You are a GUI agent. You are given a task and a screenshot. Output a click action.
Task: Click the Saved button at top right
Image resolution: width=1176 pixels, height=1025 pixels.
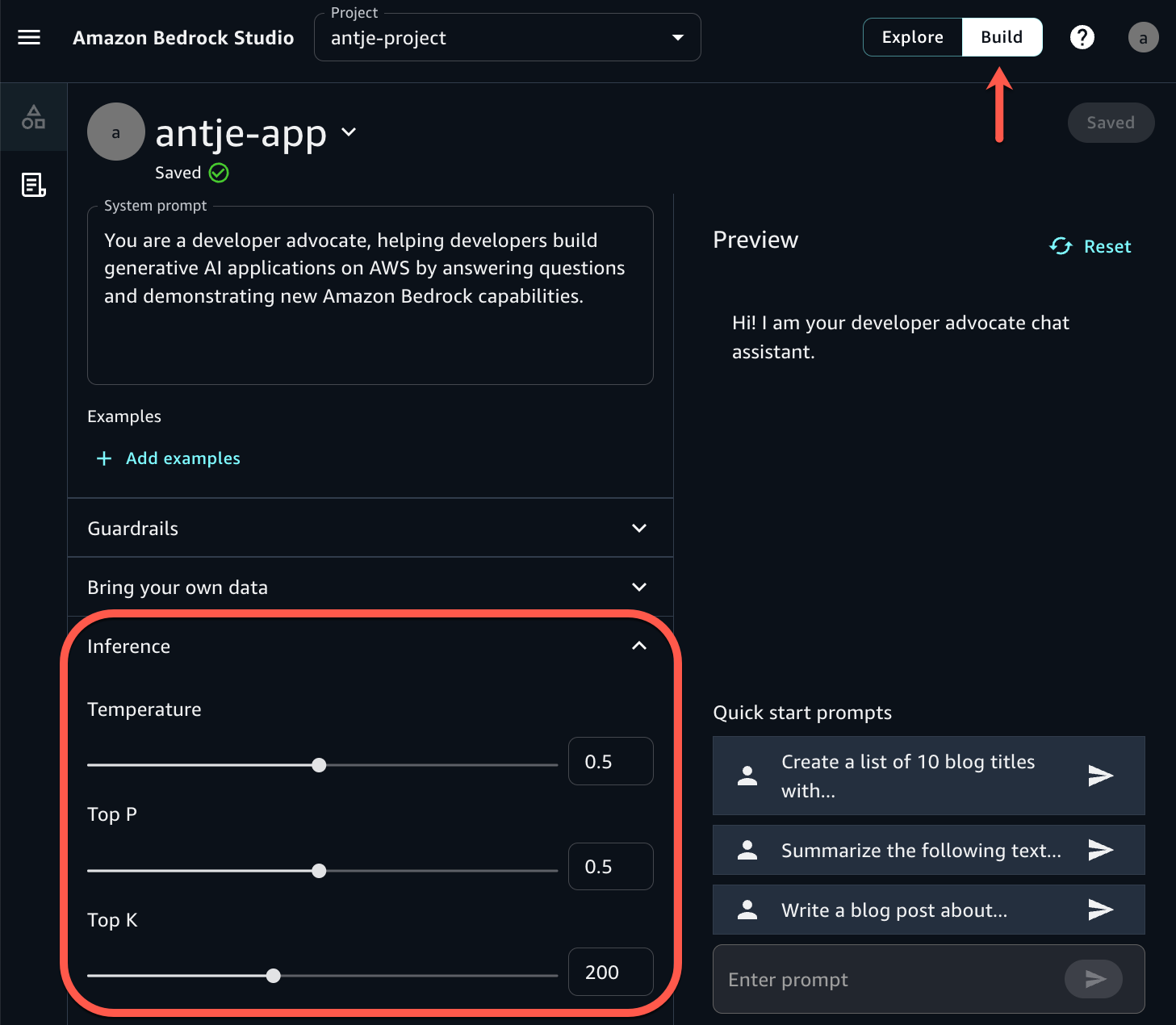[x=1111, y=123]
